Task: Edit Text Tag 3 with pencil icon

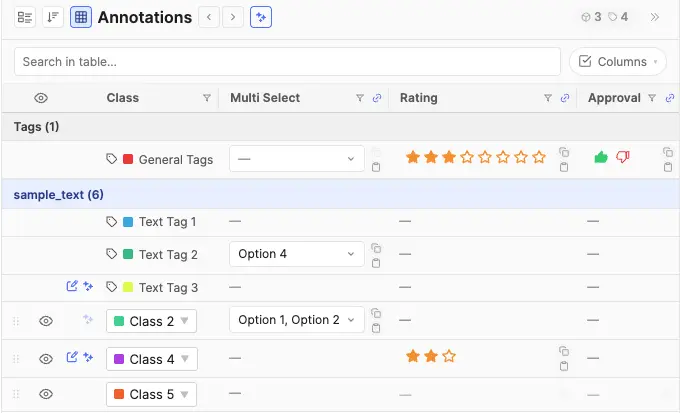Action: click(x=72, y=286)
